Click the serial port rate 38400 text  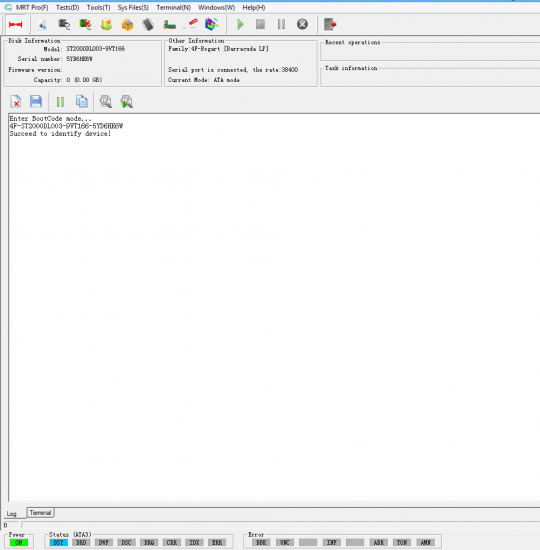(233, 69)
